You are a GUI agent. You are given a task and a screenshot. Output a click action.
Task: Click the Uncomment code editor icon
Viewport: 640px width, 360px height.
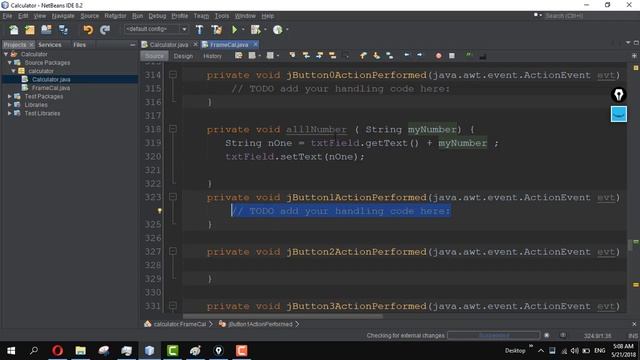[482, 56]
